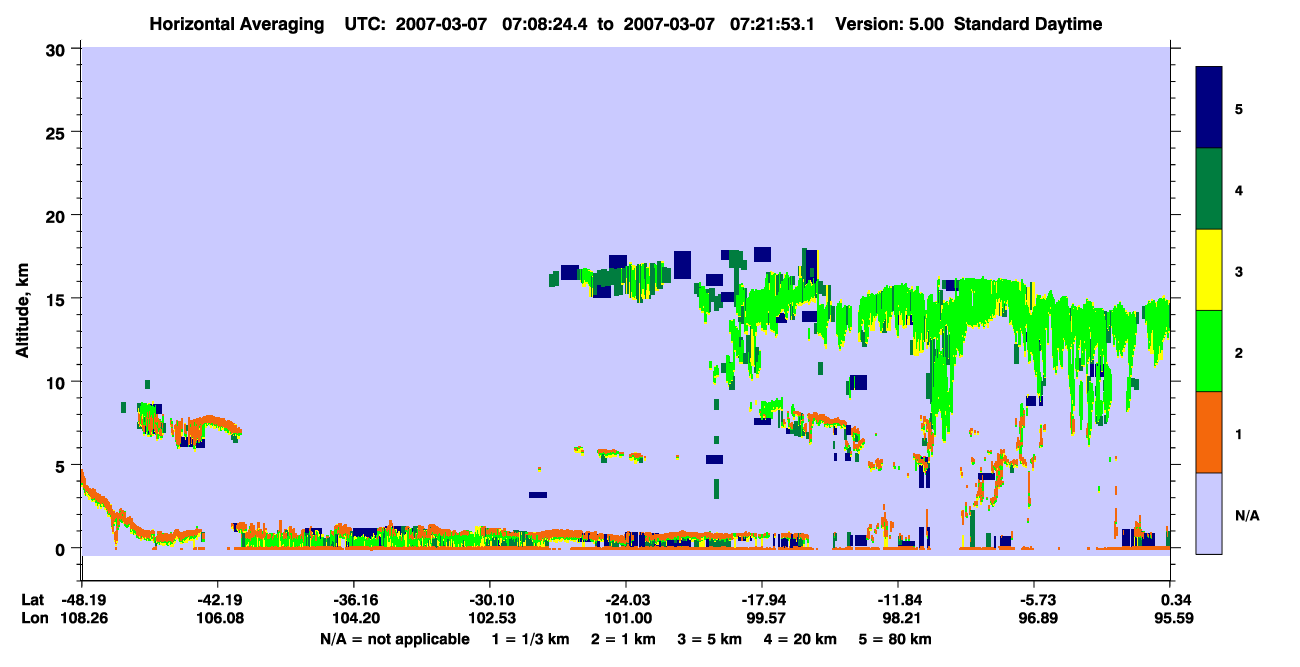This screenshot has height=667, width=1300.
Task: Click the colorbar label N/A
Action: click(x=1247, y=515)
